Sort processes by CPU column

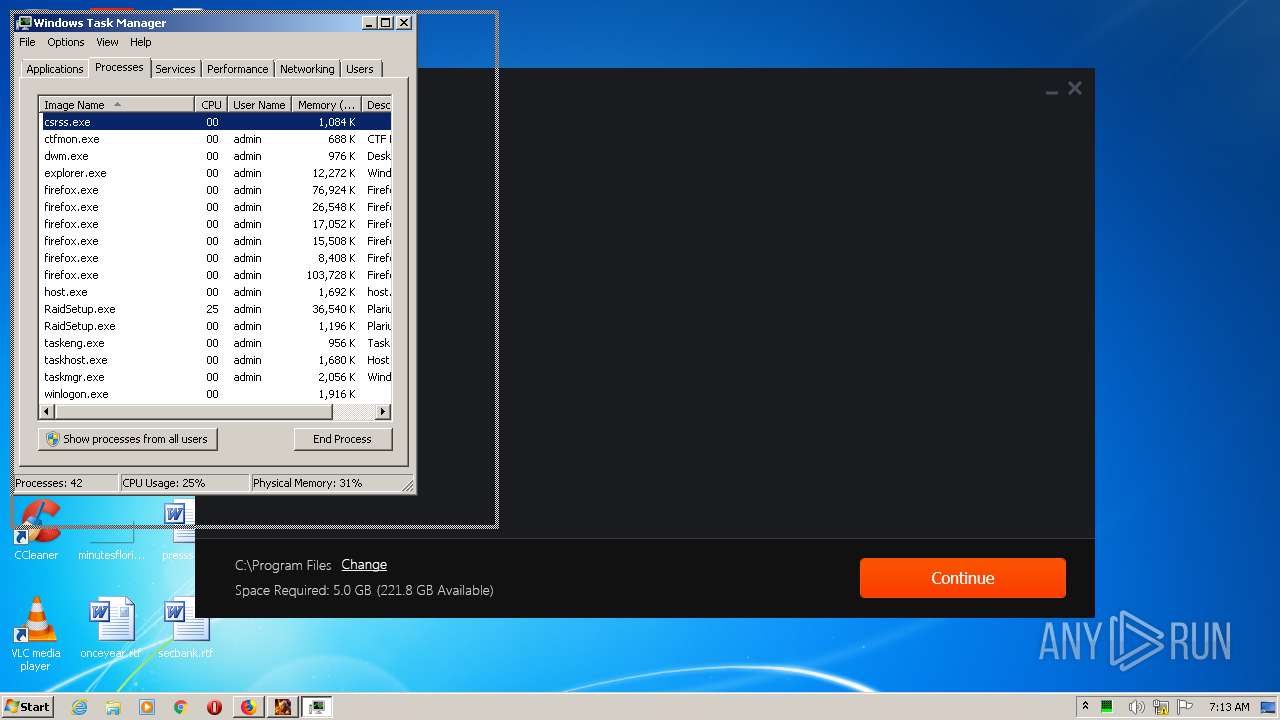tap(211, 105)
